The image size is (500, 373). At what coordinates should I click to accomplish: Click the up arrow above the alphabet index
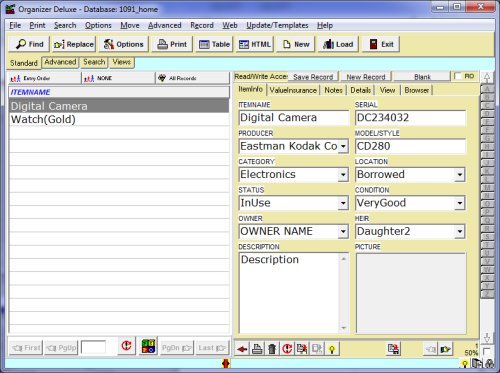tap(487, 78)
